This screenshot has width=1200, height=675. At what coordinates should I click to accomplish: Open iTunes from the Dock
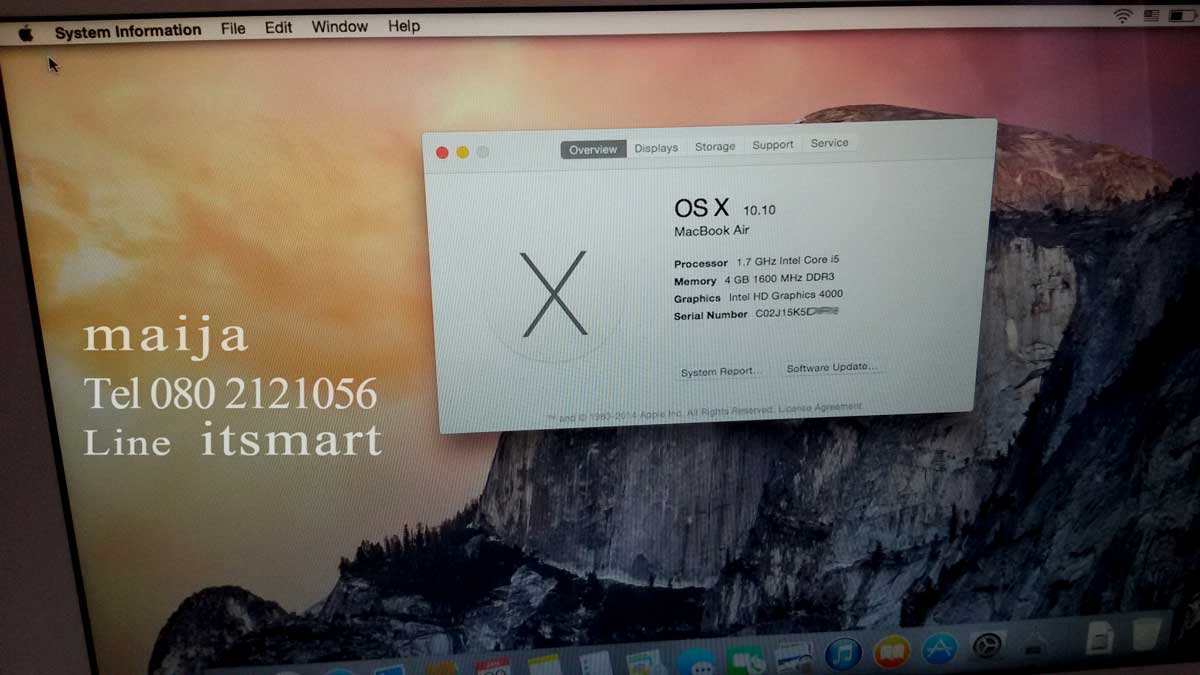click(x=843, y=654)
